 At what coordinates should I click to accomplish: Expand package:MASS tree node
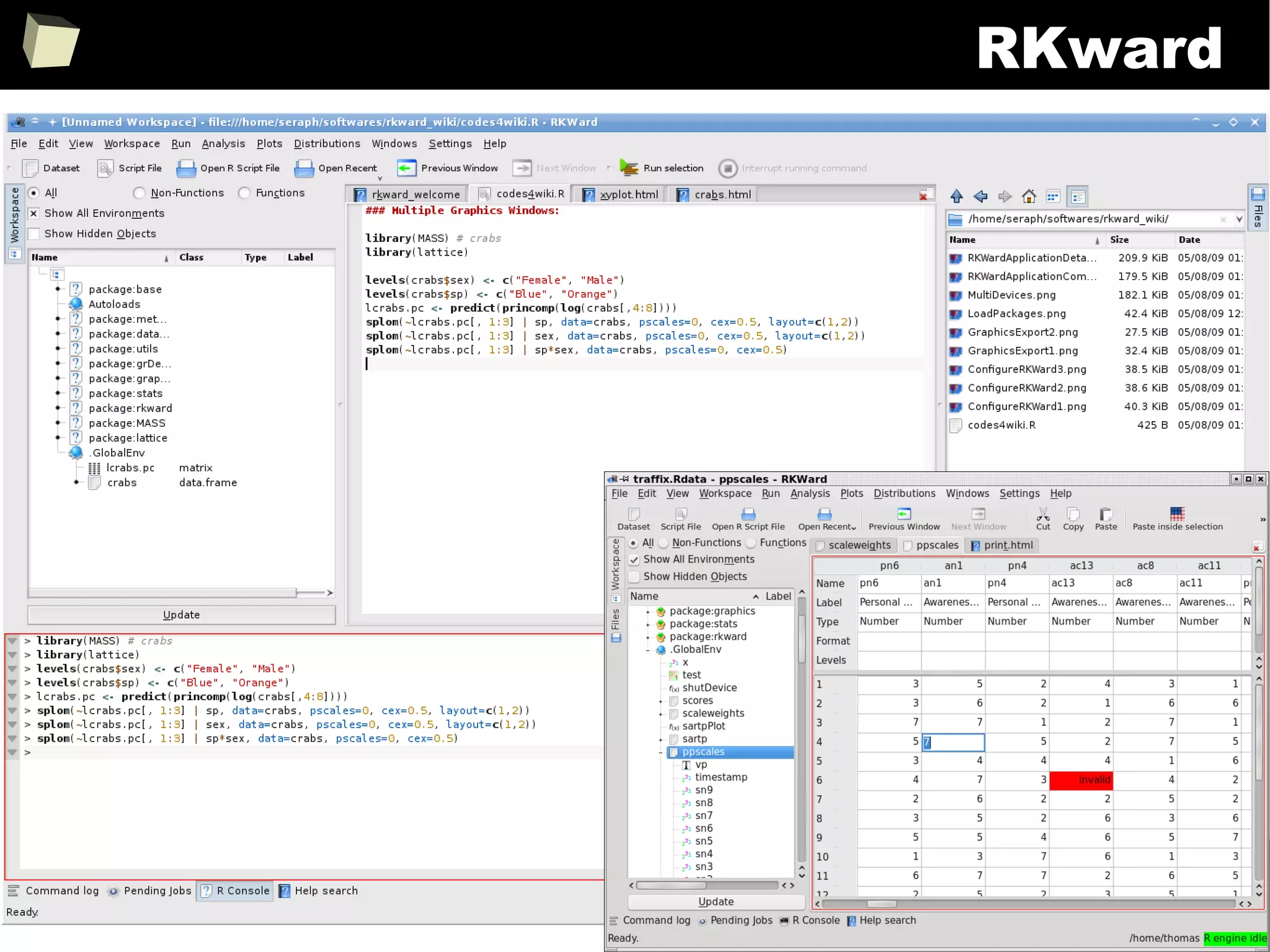(58, 423)
